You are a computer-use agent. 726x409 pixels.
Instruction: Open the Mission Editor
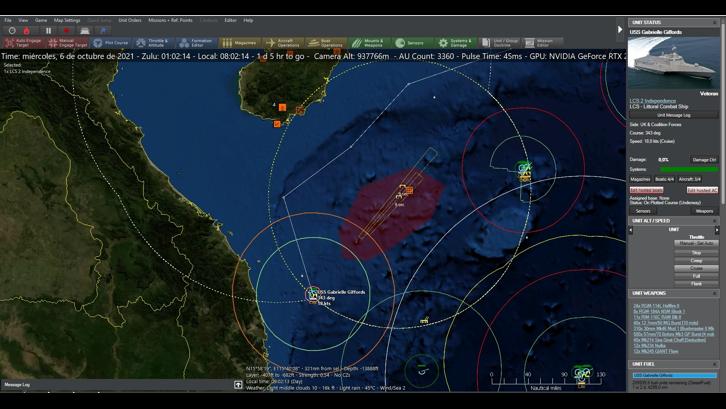pyautogui.click(x=542, y=43)
